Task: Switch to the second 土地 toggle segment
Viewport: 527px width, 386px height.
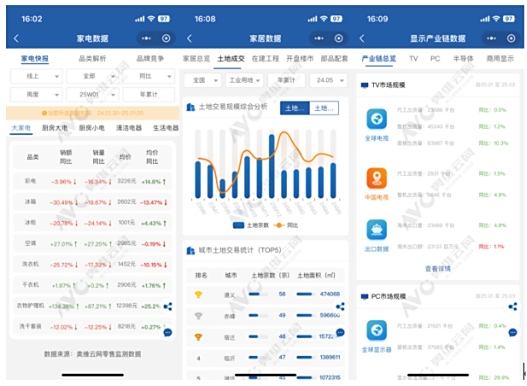Action: pyautogui.click(x=324, y=108)
